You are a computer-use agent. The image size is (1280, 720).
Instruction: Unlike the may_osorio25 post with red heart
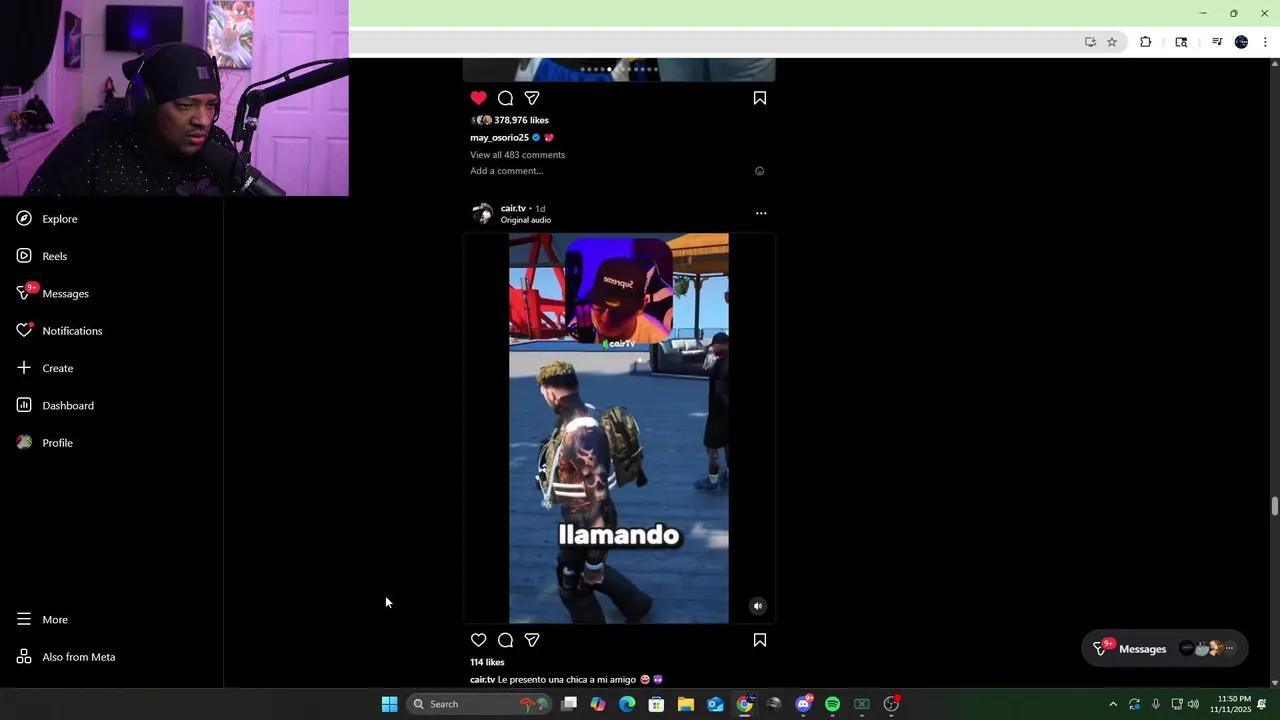[478, 98]
